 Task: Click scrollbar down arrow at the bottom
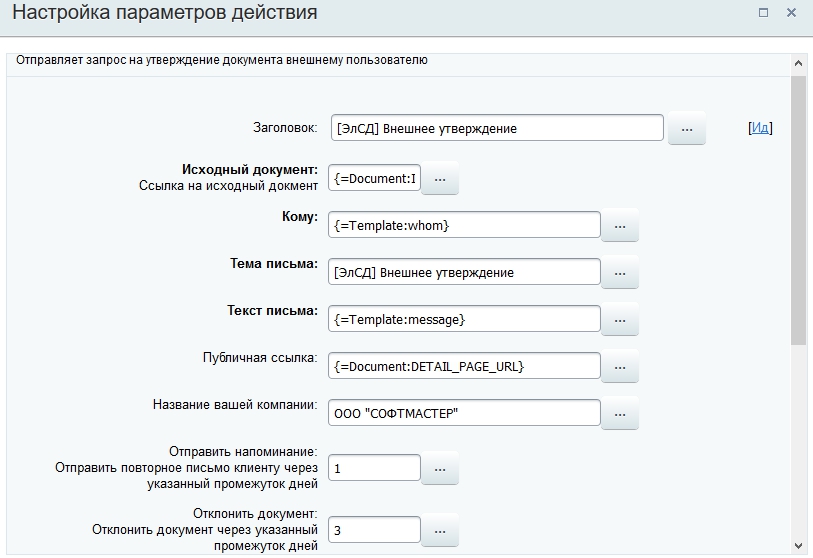click(x=798, y=545)
